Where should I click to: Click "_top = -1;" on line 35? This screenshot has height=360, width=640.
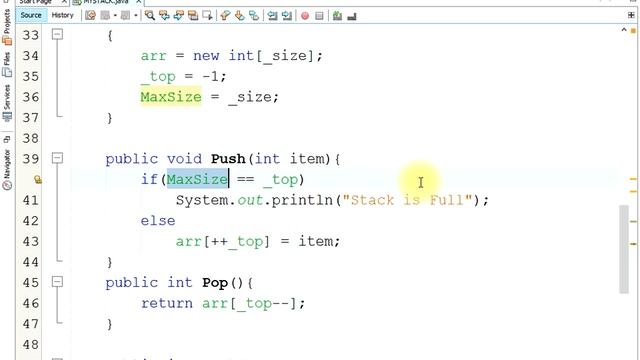pos(183,76)
